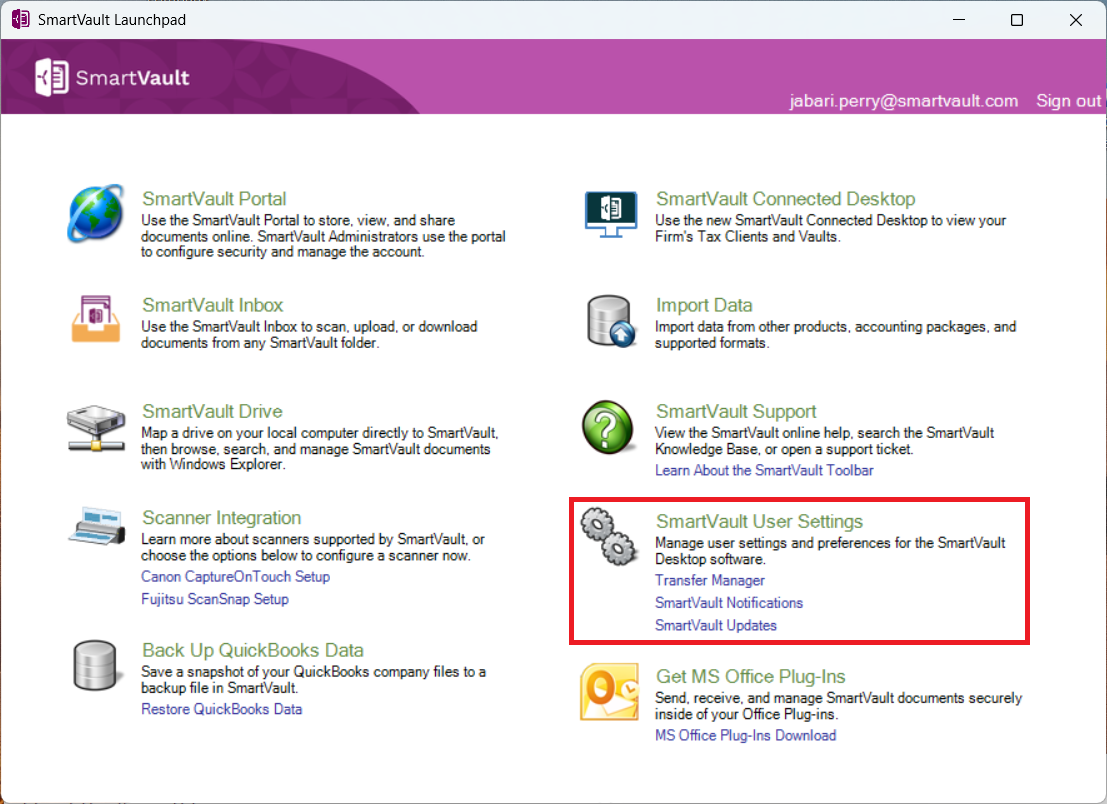Click the SmartVault Inbox tray icon
Image resolution: width=1107 pixels, height=804 pixels.
click(96, 319)
